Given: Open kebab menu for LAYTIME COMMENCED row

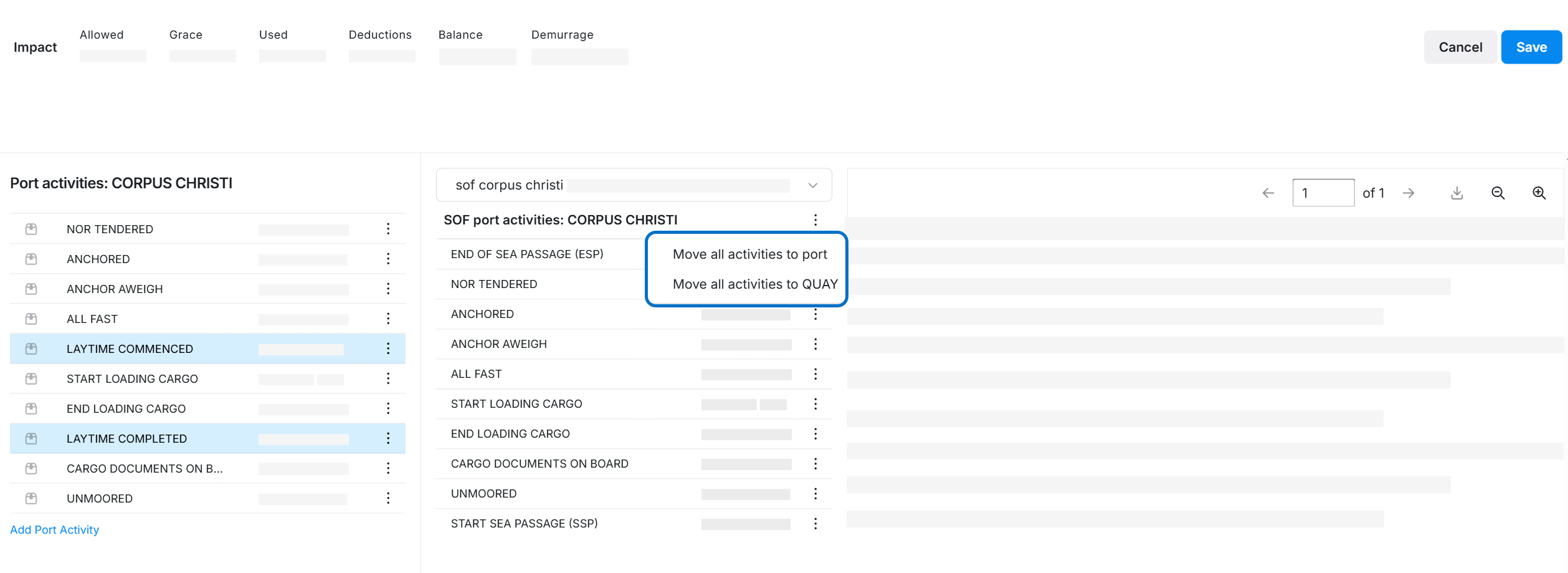Looking at the screenshot, I should coord(388,349).
